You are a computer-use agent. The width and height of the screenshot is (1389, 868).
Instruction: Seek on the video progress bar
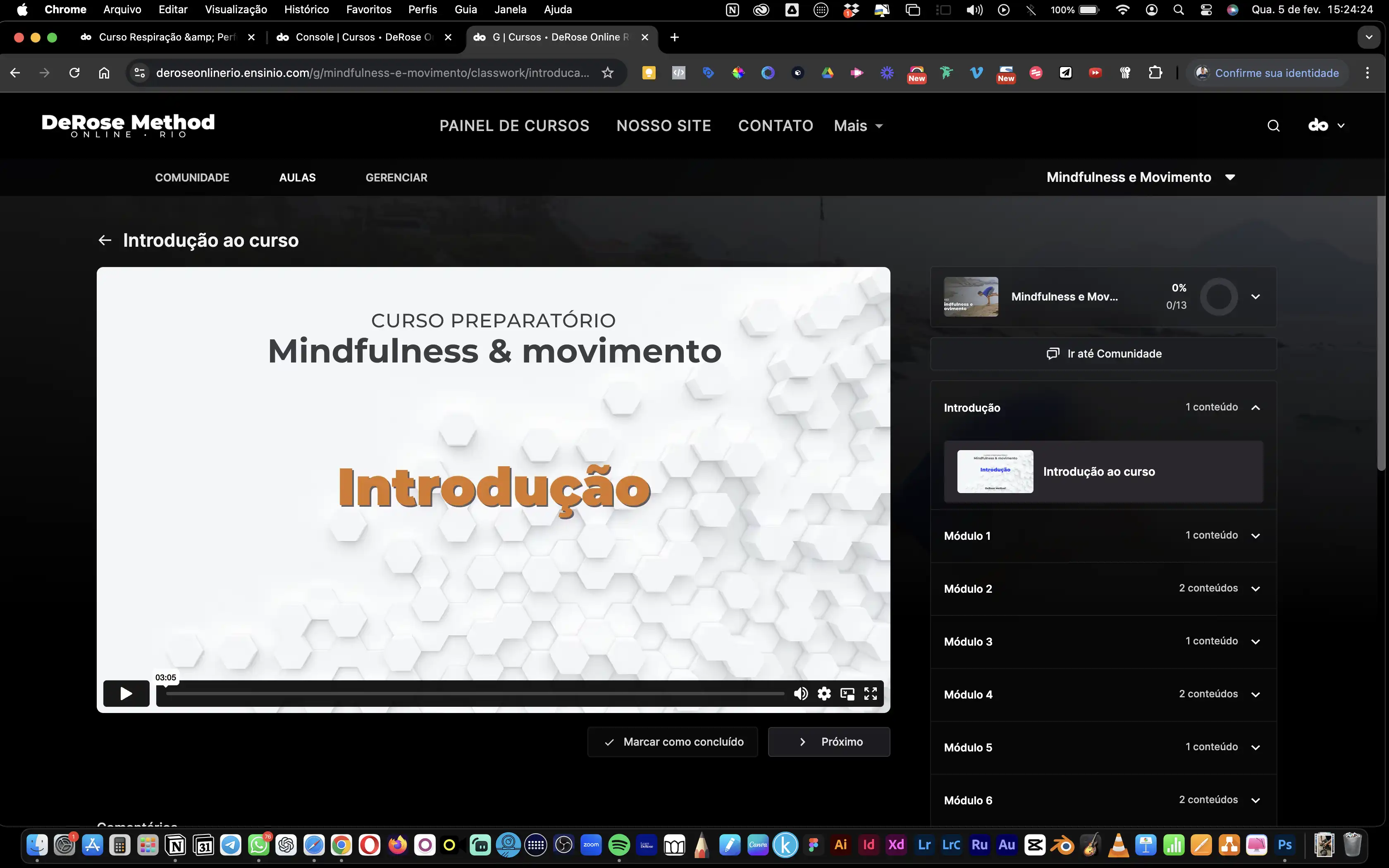point(475,694)
